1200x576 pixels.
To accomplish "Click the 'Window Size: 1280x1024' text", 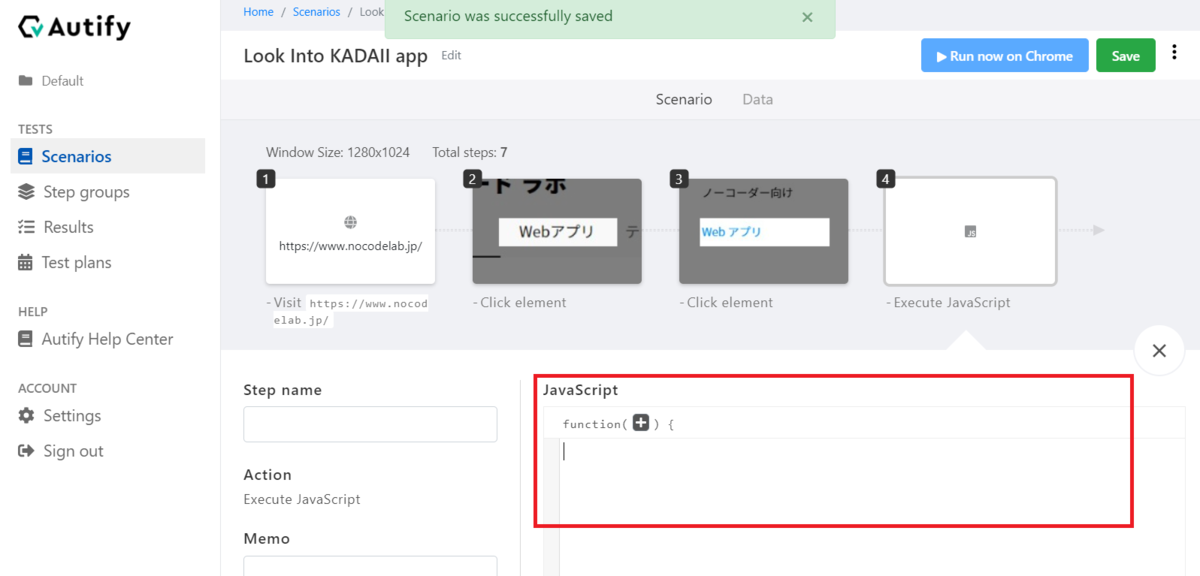I will click(x=338, y=153).
